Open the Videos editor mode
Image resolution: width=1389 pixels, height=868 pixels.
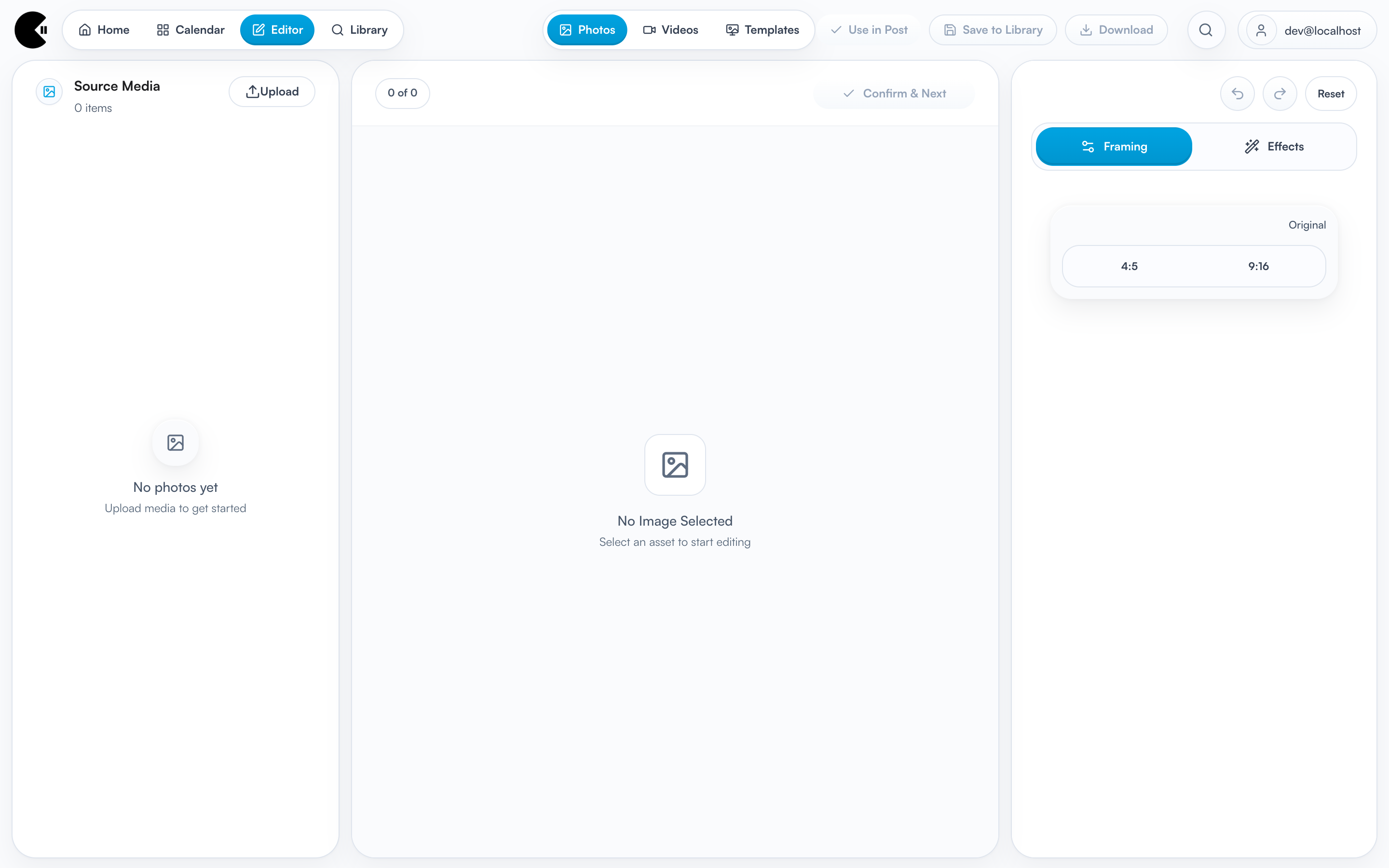click(x=670, y=30)
